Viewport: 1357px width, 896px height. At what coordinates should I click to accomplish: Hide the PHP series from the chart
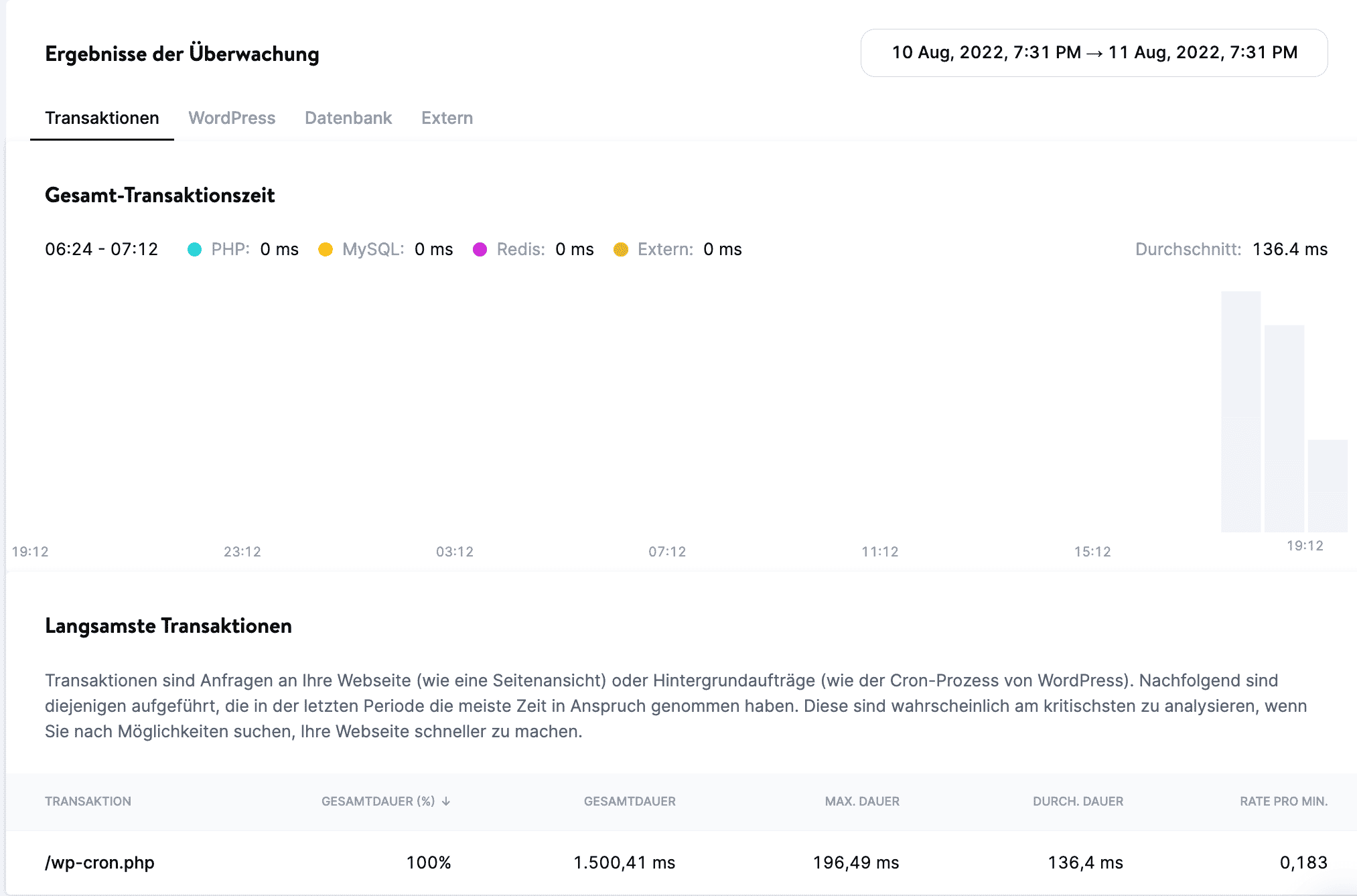195,248
